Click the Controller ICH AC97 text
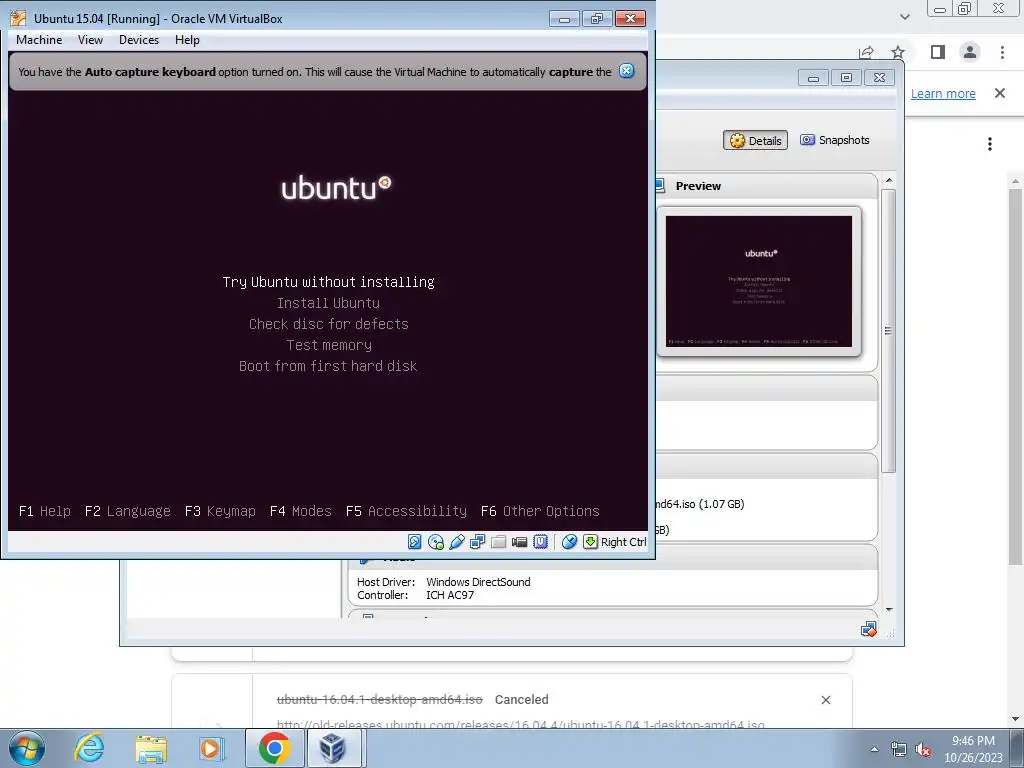The image size is (1024, 768). coord(415,595)
